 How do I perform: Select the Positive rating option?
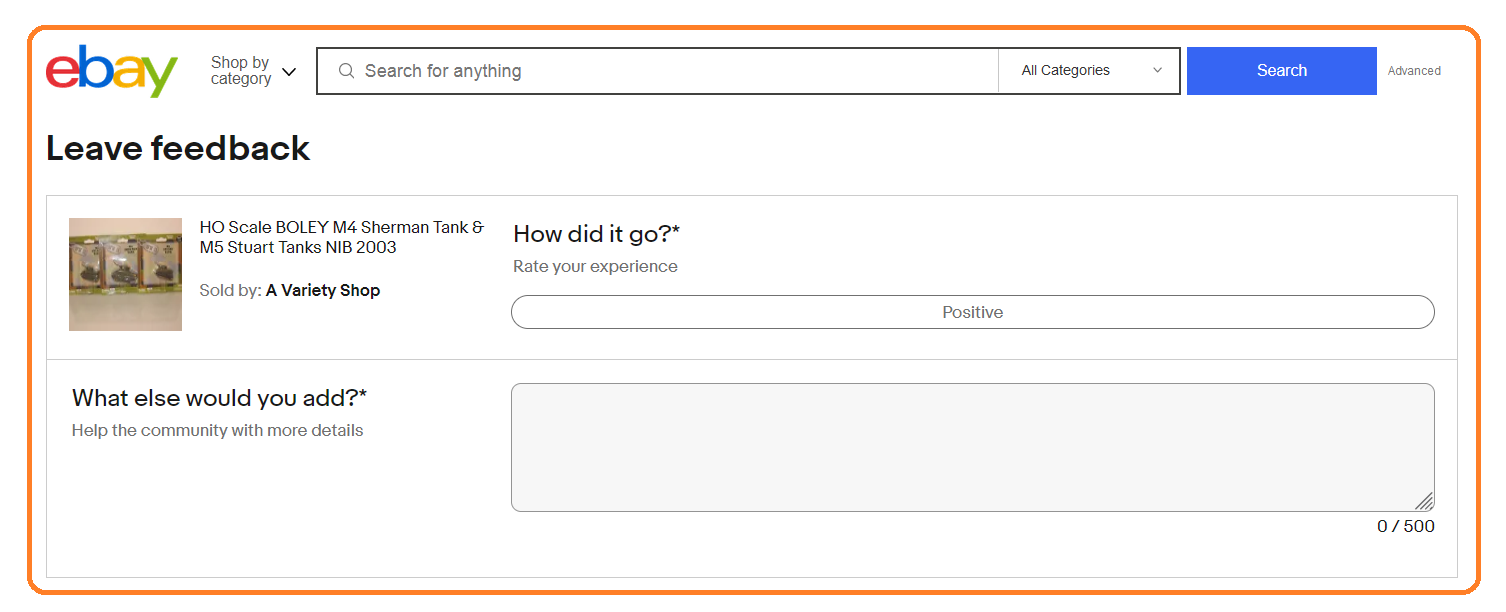coord(972,312)
